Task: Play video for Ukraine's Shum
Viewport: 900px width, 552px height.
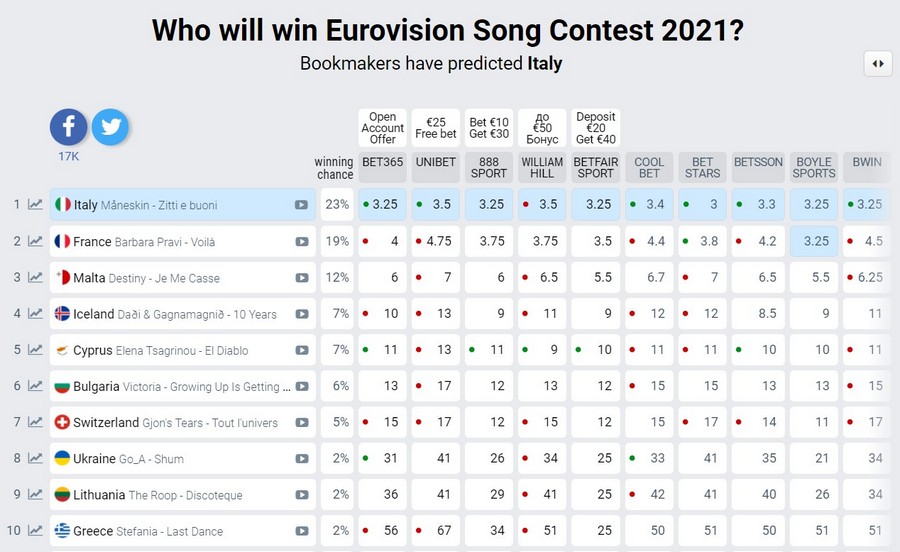Action: (301, 459)
